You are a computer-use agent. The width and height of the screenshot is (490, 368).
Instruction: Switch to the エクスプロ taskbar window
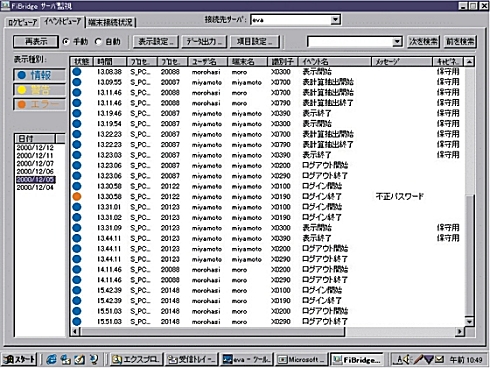(136, 359)
